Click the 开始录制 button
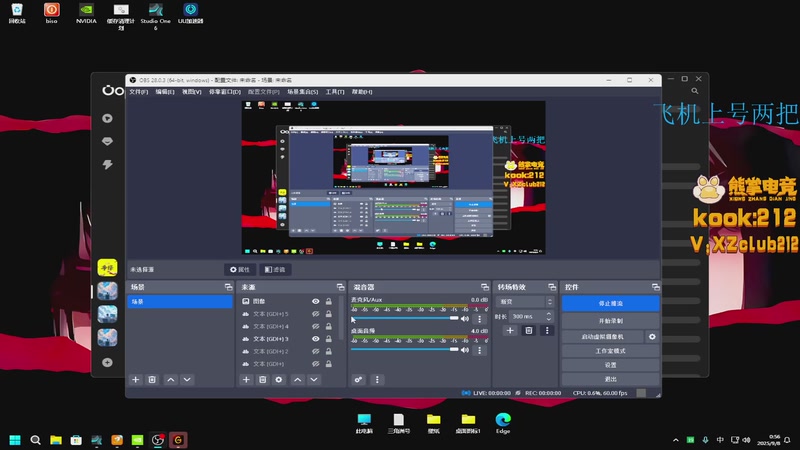 610,321
